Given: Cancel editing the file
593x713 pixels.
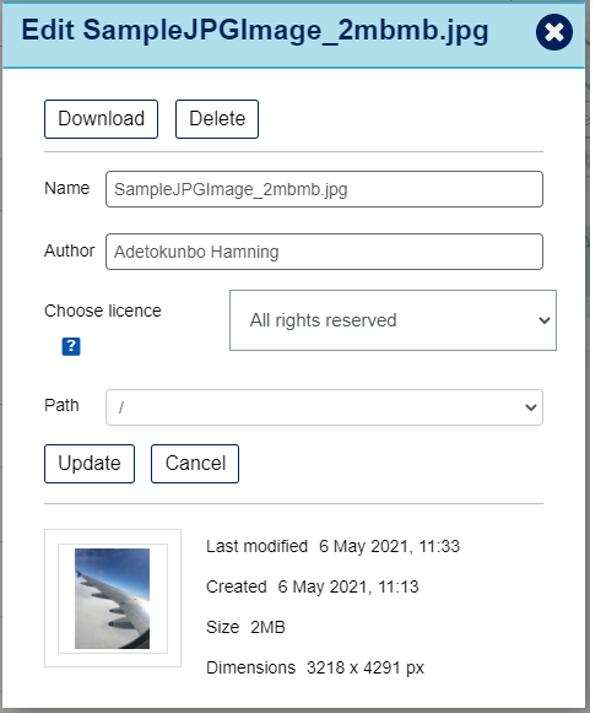Looking at the screenshot, I should (195, 464).
